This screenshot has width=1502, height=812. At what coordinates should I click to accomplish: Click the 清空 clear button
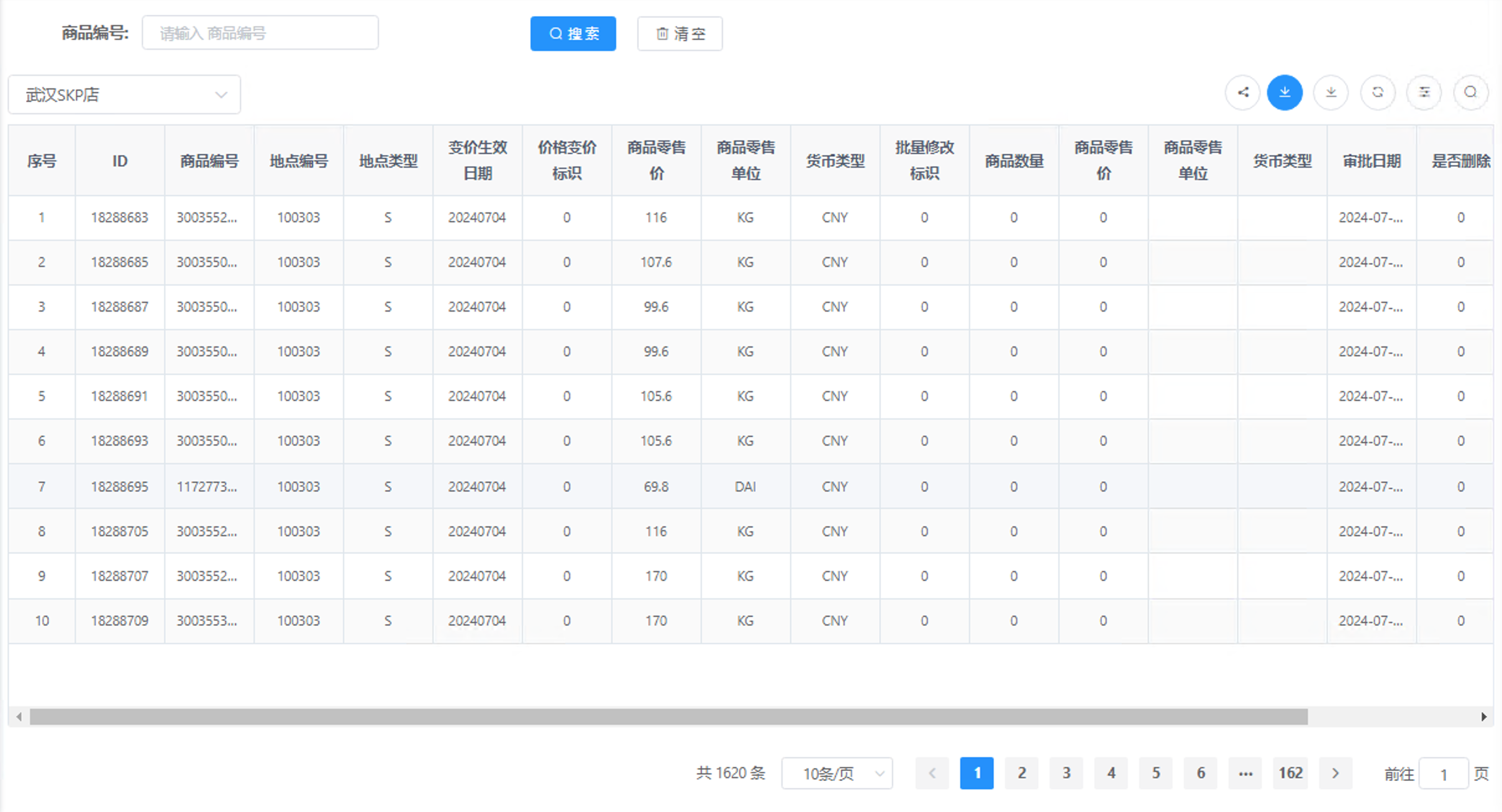pos(680,34)
